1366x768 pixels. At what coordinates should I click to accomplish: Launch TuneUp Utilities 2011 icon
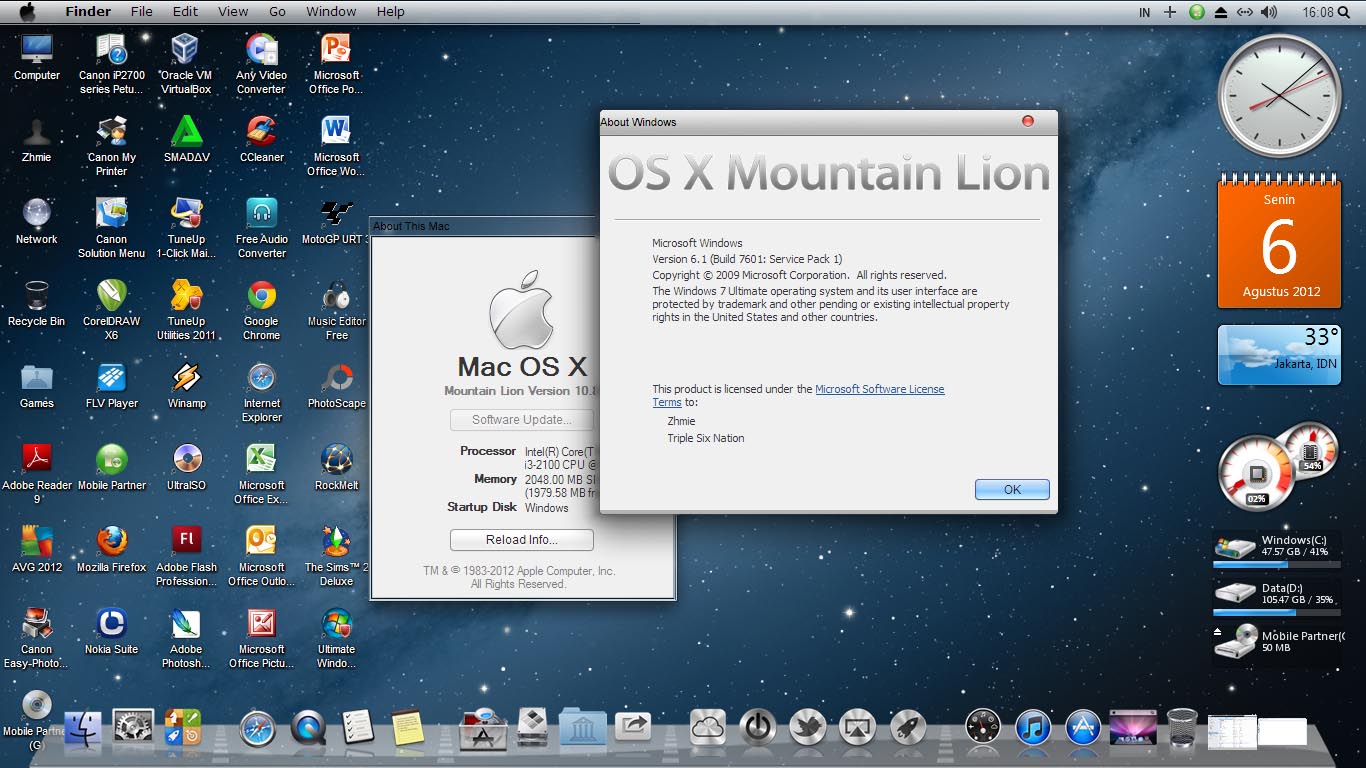point(186,311)
